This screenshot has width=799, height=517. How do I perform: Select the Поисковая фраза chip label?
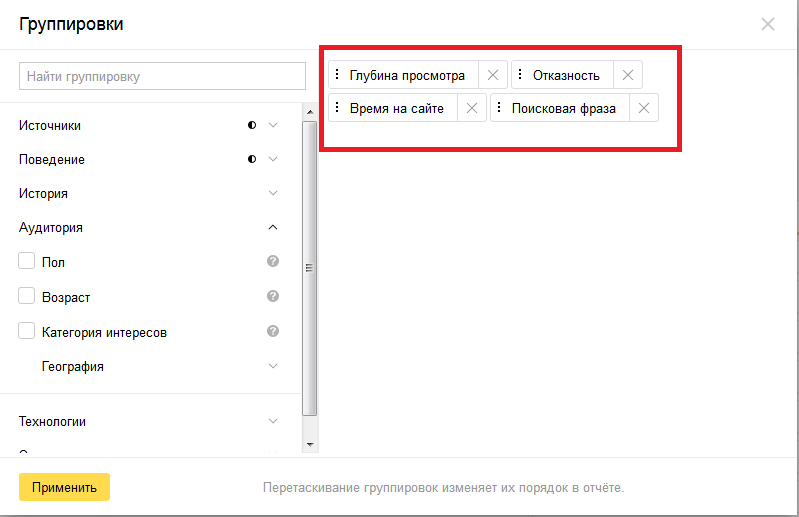(x=564, y=108)
